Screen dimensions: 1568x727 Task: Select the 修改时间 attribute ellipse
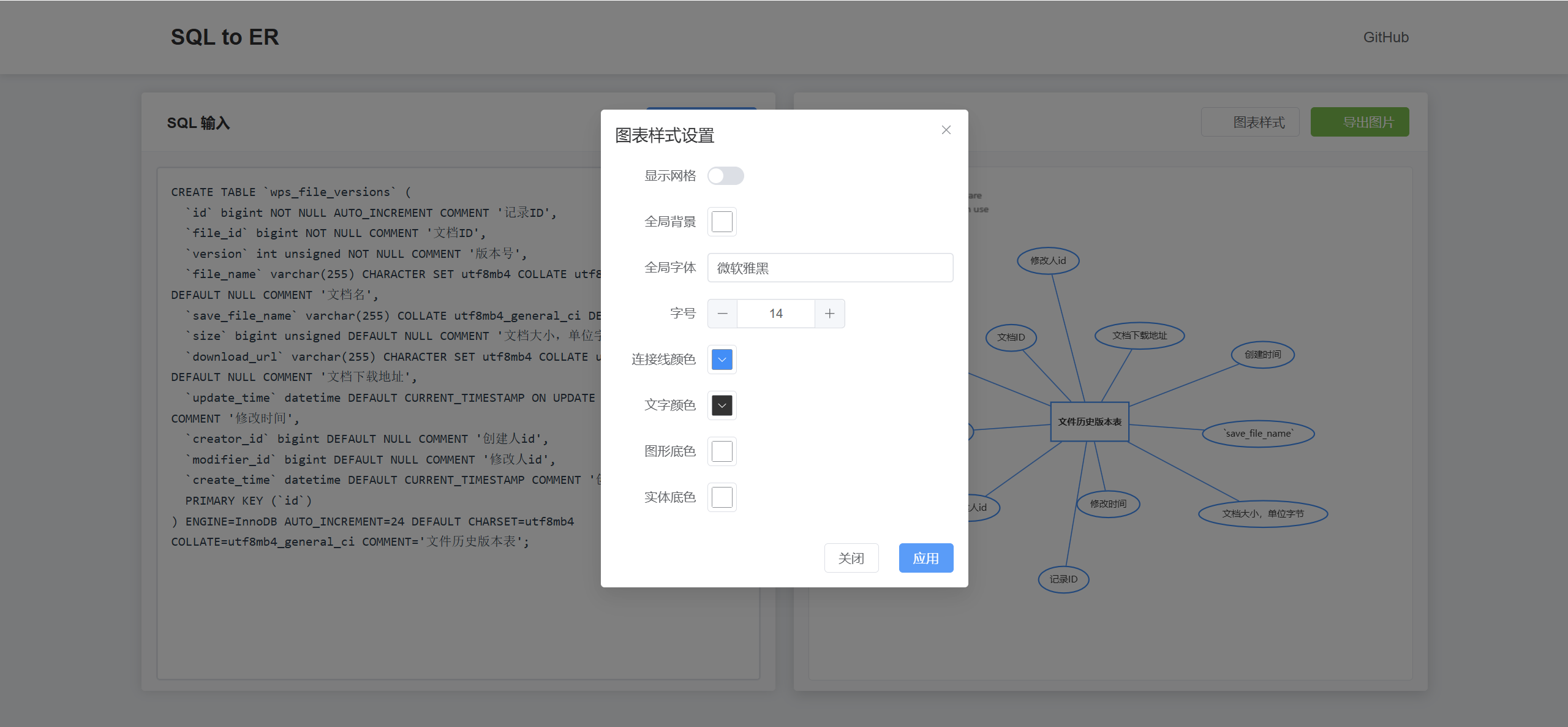[x=1108, y=504]
